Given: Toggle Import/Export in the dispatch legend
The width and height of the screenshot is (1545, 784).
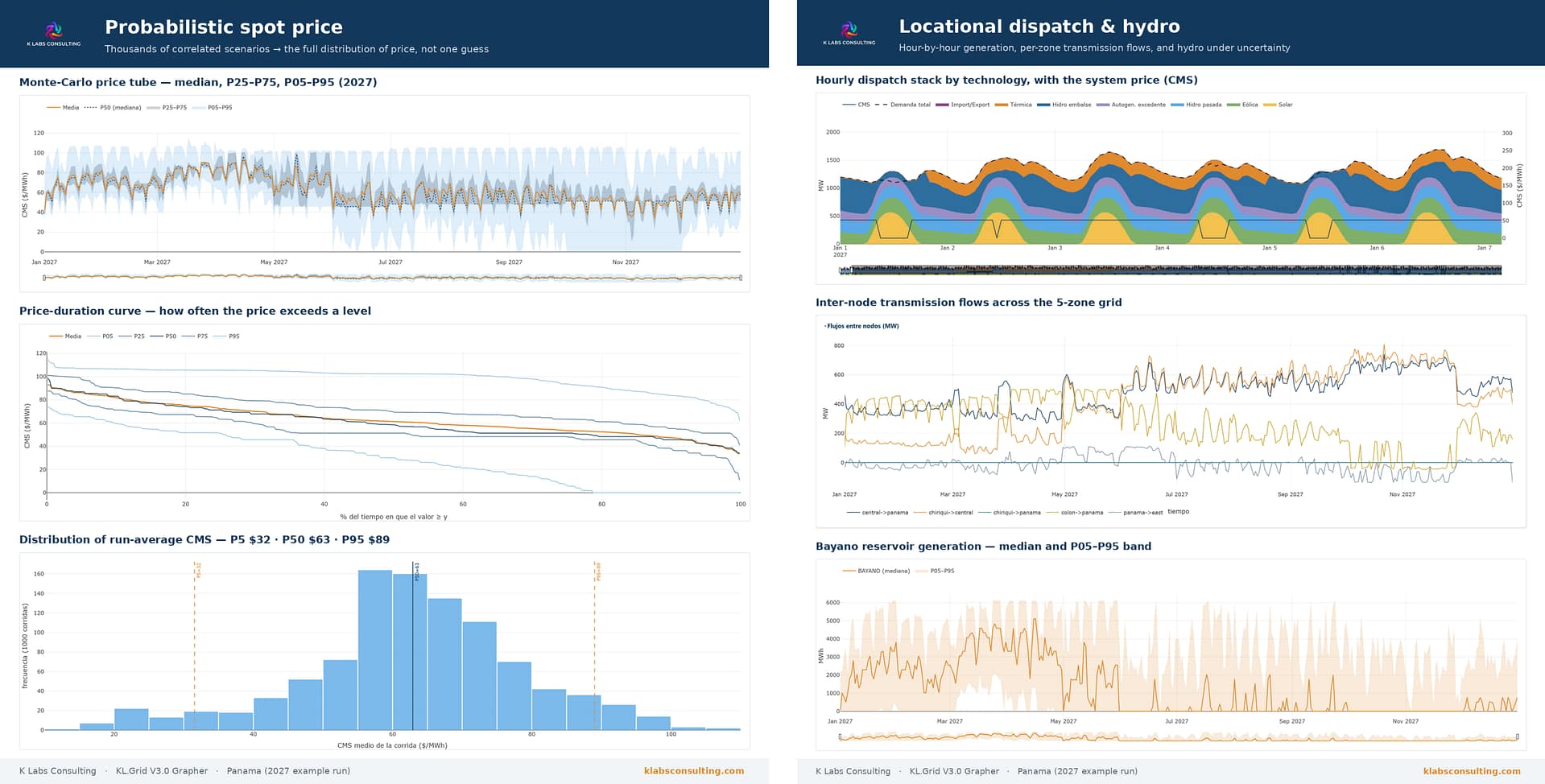Looking at the screenshot, I should [x=963, y=105].
